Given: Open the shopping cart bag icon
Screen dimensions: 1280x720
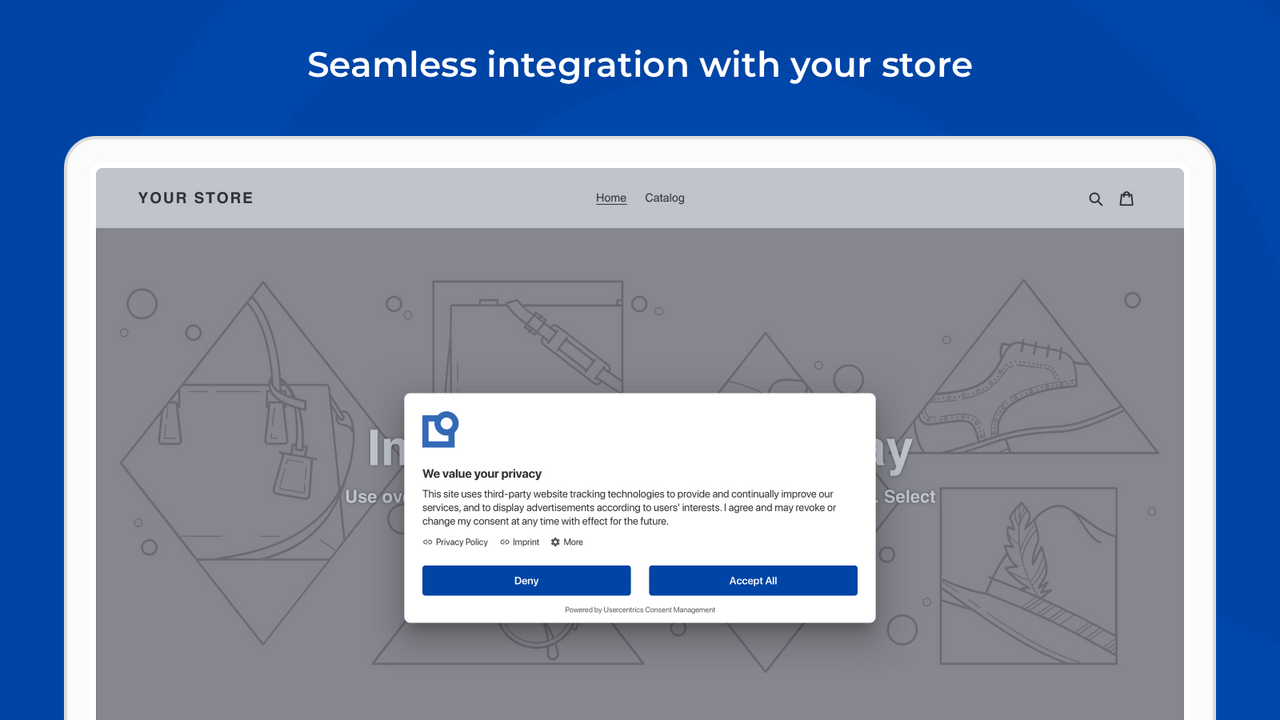Looking at the screenshot, I should [x=1126, y=198].
